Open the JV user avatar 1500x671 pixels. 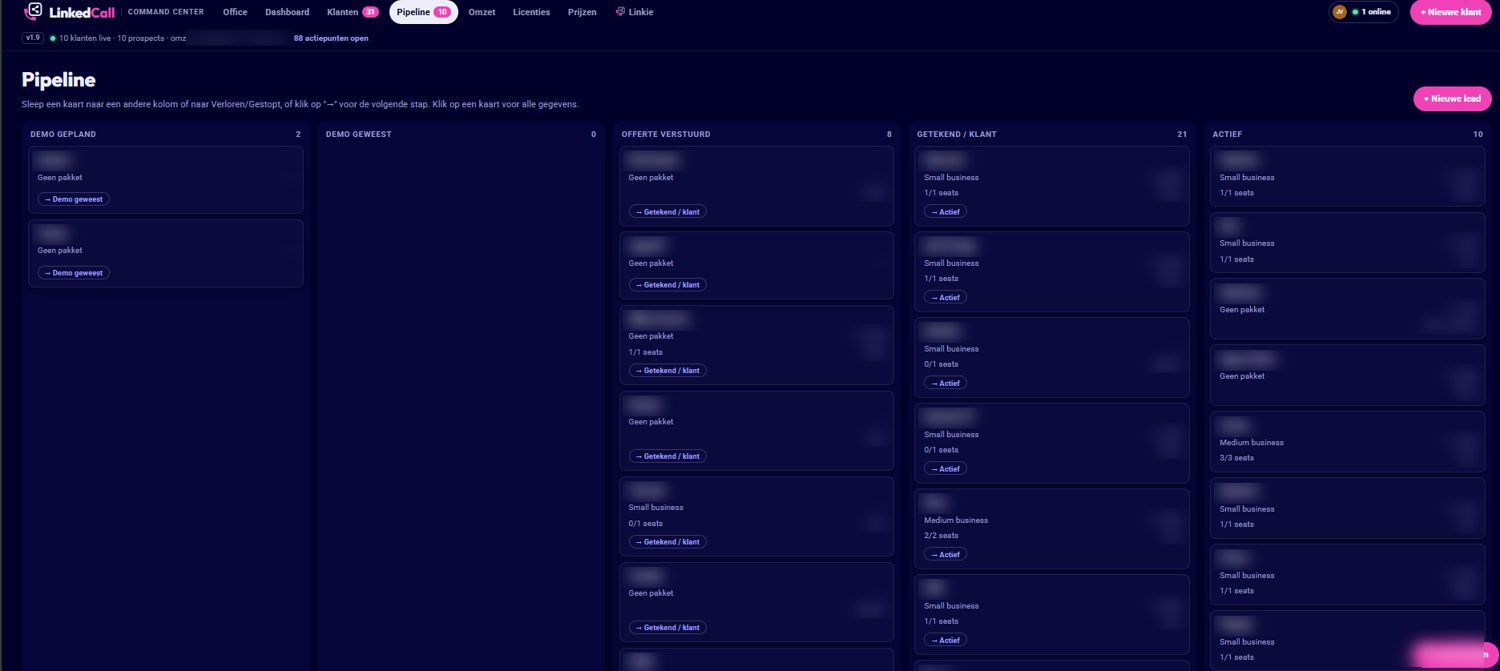click(1340, 12)
